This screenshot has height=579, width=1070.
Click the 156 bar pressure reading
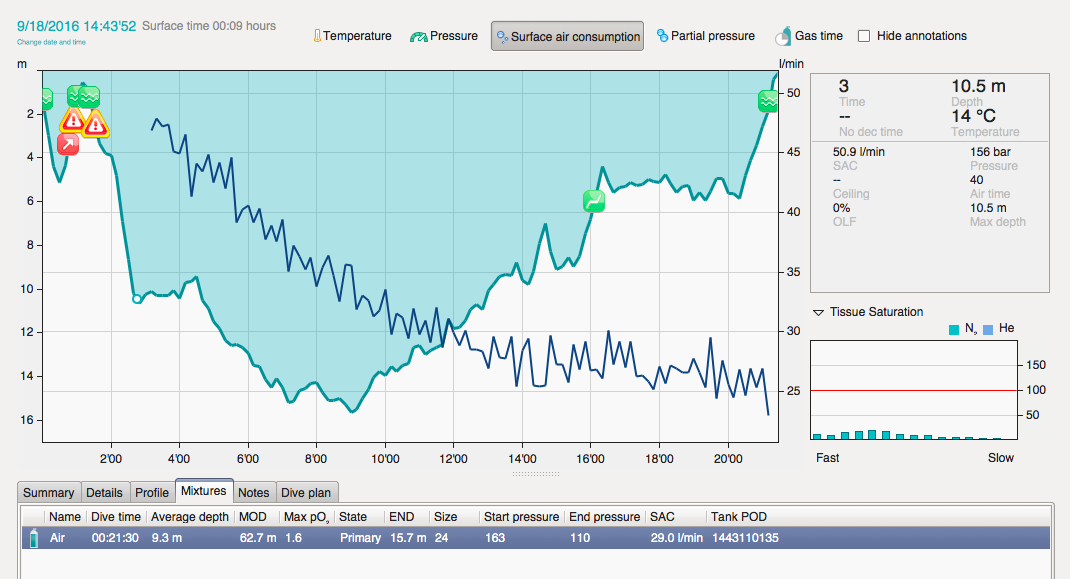point(990,152)
